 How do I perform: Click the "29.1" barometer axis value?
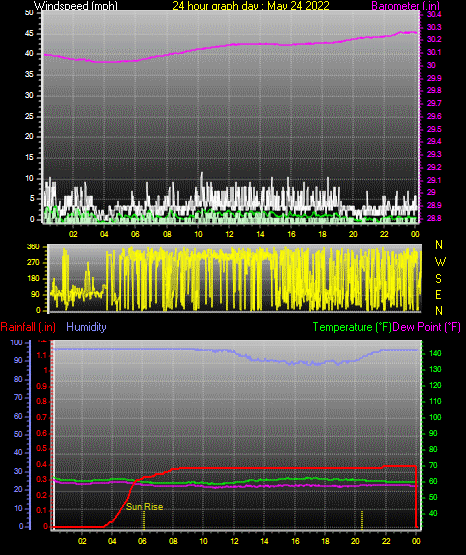(x=434, y=180)
